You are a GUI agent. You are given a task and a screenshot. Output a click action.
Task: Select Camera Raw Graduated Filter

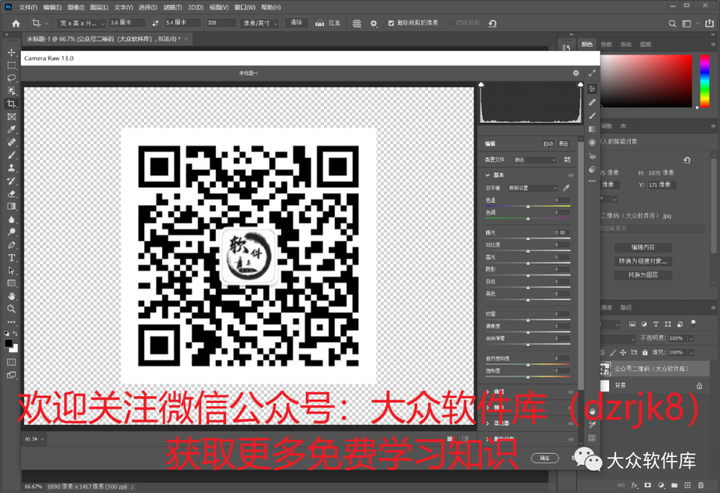coord(592,129)
